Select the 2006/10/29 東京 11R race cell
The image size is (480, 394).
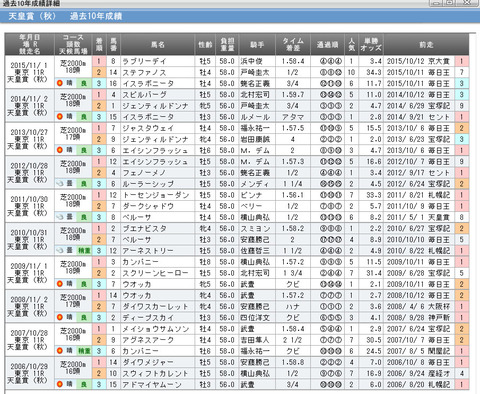29,373
